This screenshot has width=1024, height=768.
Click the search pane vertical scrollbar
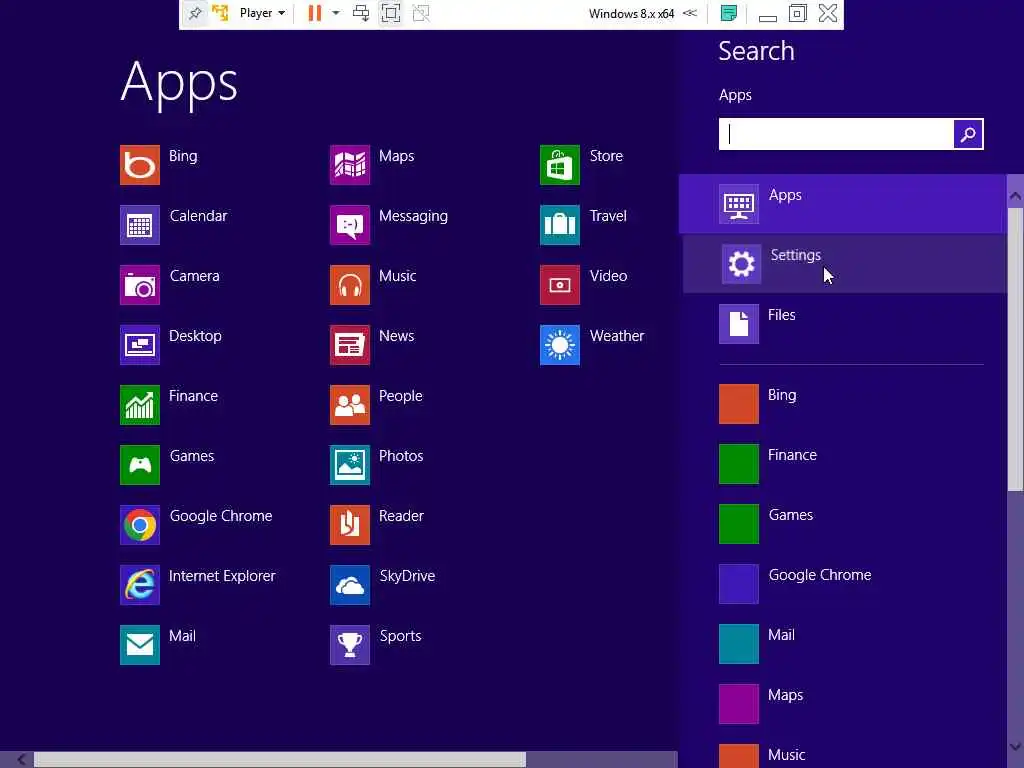[x=1015, y=349]
